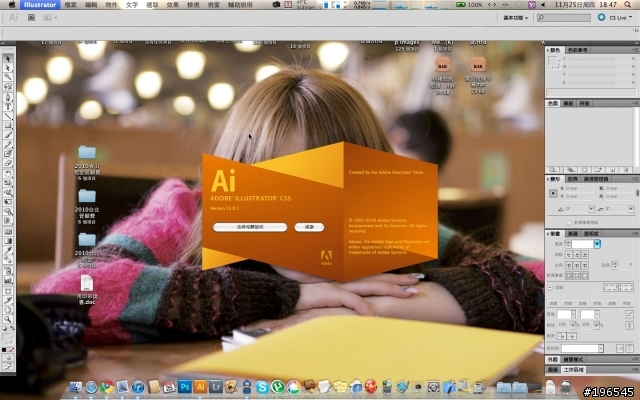Select the Shape Builder tool
The image size is (640, 400).
(x=8, y=211)
